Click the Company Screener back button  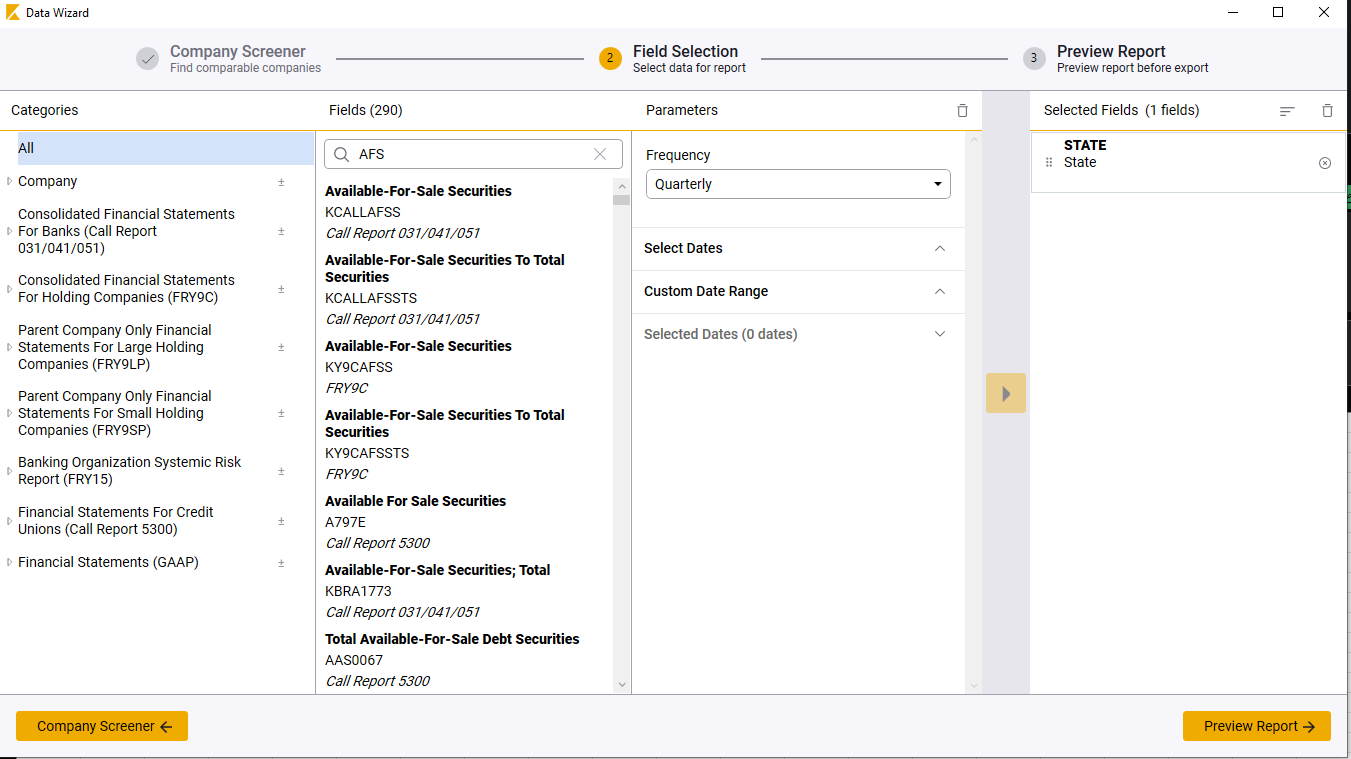(101, 726)
